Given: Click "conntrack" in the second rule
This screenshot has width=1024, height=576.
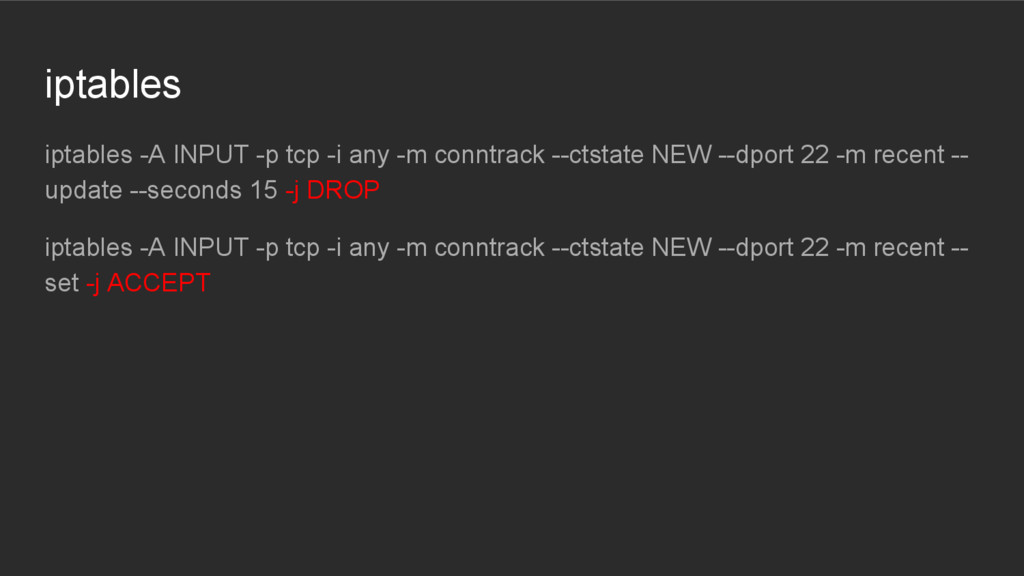Looking at the screenshot, I should (x=489, y=248).
